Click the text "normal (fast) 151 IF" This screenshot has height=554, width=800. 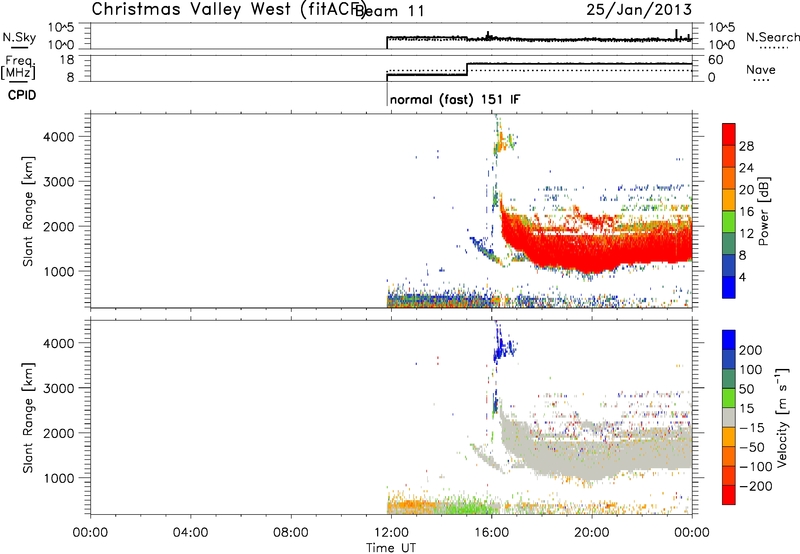tap(455, 99)
